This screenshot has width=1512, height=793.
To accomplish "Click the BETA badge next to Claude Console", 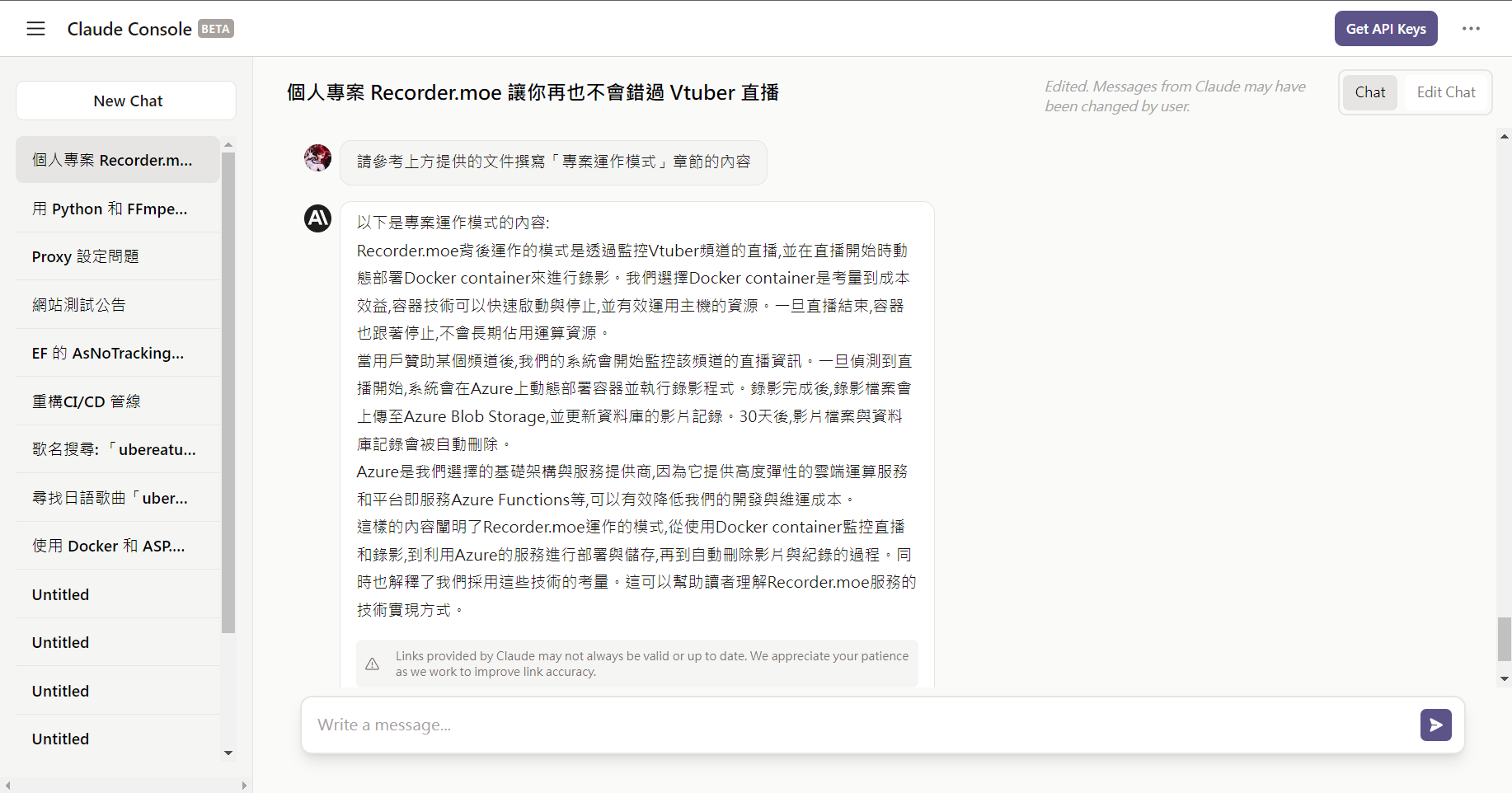I will point(215,29).
